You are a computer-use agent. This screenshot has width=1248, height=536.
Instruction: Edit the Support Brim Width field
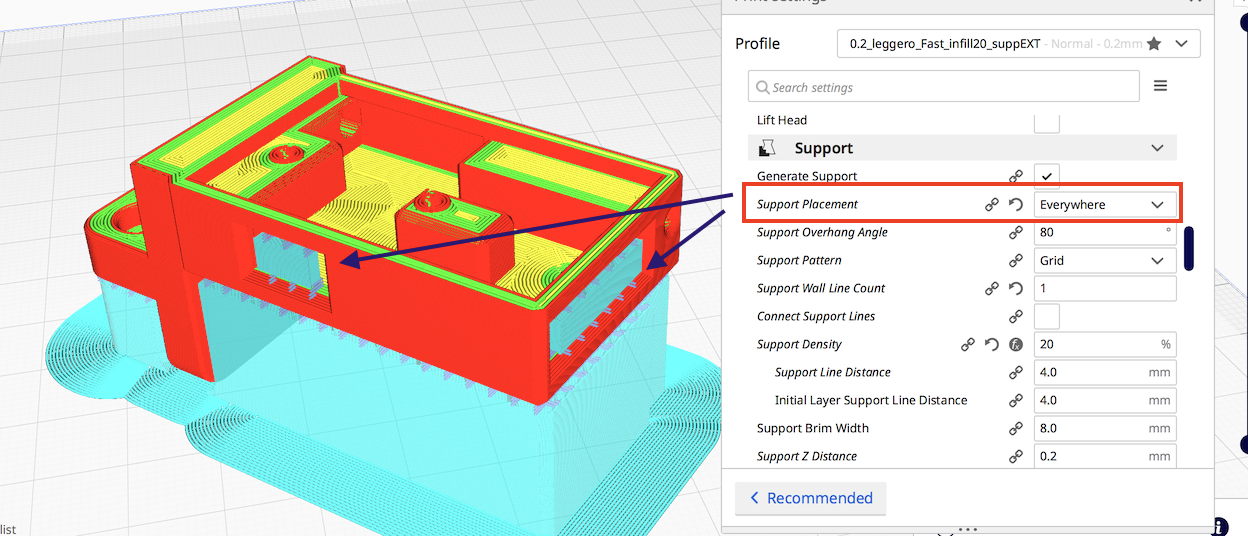pos(1105,428)
